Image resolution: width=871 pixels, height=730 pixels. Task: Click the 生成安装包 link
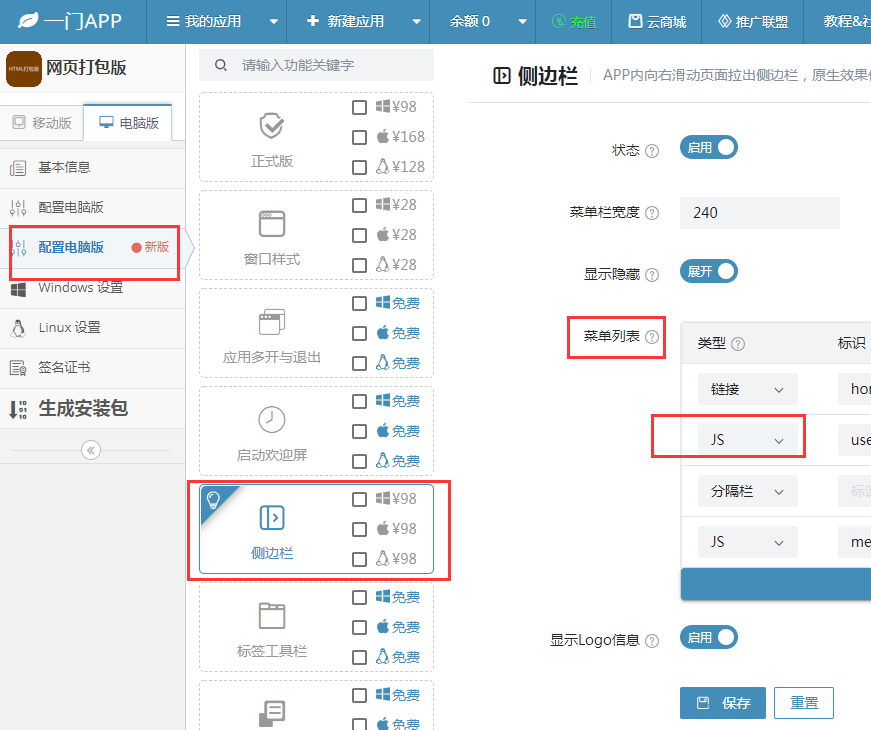[83, 409]
